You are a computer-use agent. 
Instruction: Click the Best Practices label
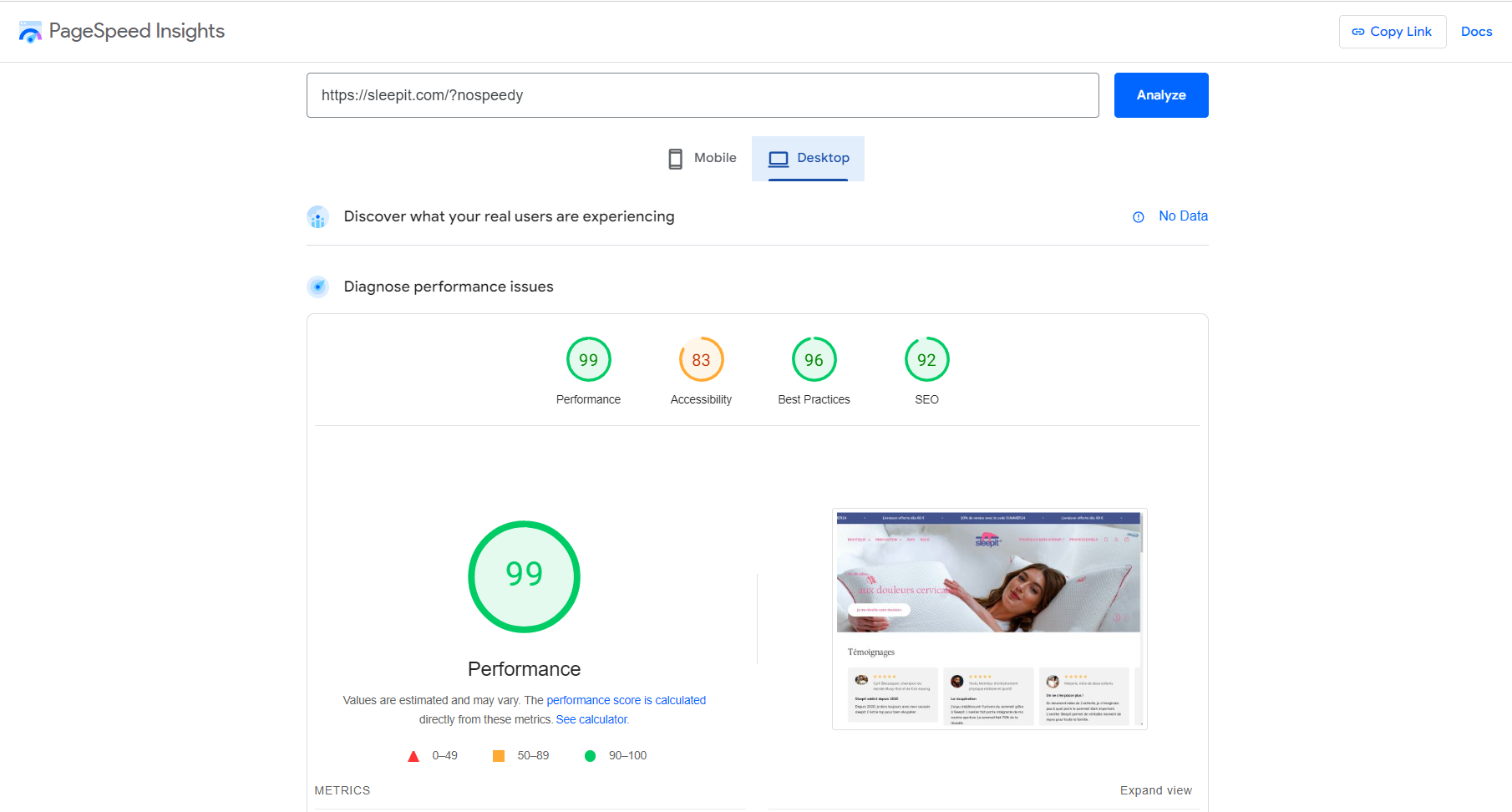[814, 400]
